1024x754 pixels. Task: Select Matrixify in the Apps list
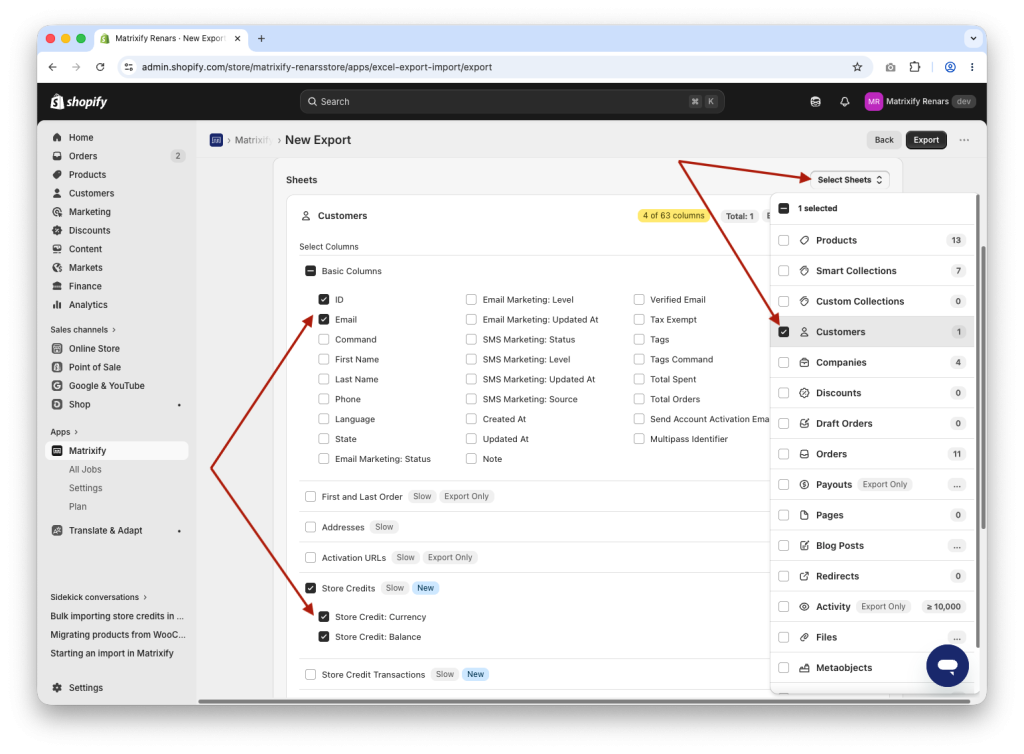[x=117, y=450]
